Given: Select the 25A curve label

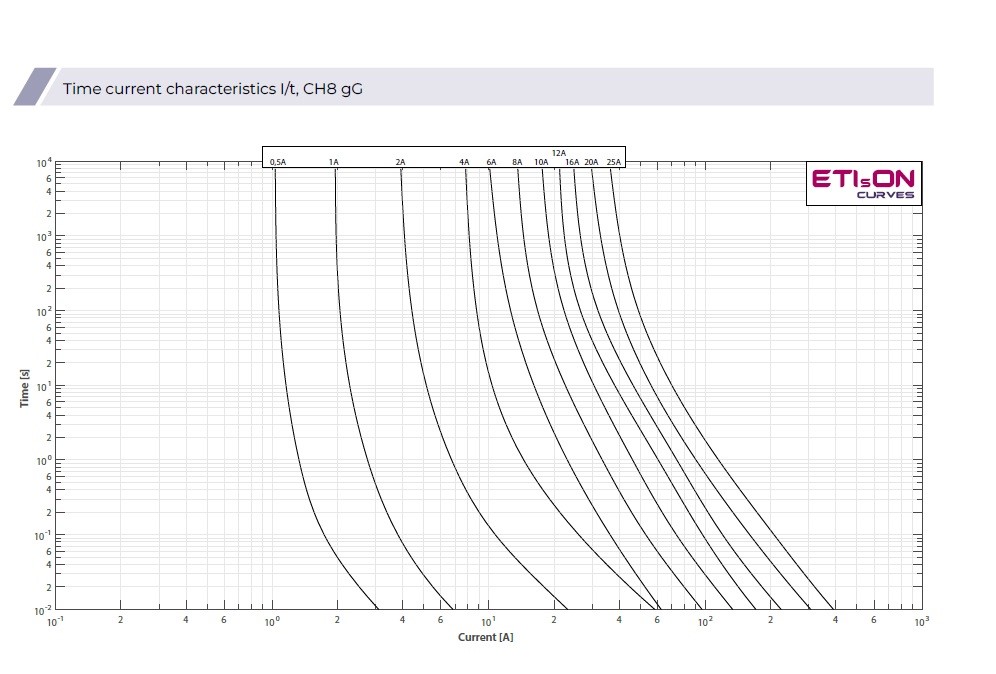Looking at the screenshot, I should pyautogui.click(x=613, y=162).
